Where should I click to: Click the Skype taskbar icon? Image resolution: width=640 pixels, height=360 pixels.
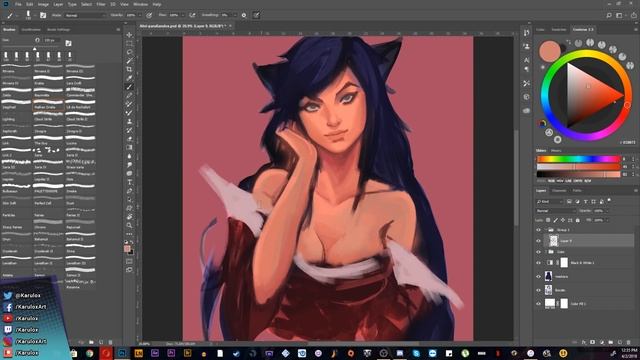point(416,353)
